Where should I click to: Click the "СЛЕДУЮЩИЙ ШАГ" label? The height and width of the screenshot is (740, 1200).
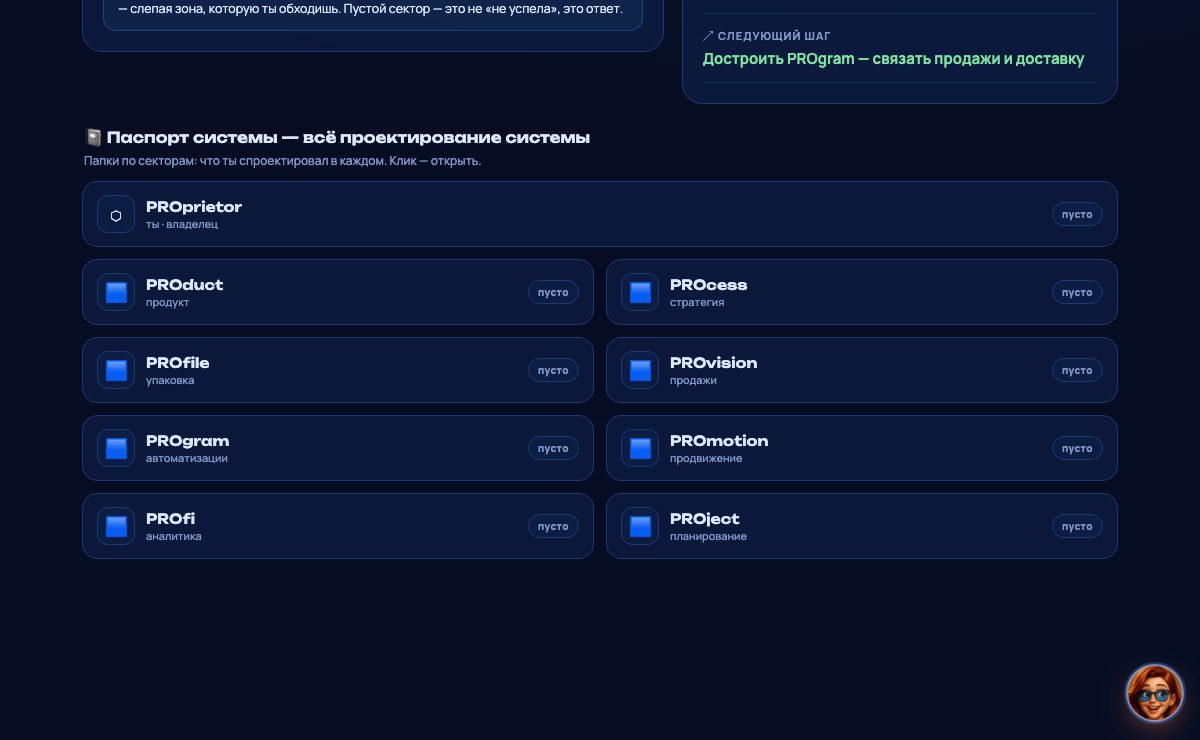[774, 36]
